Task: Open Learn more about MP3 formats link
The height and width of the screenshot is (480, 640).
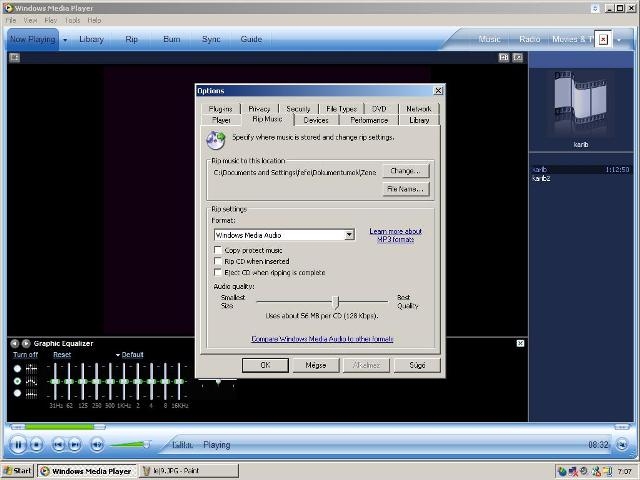Action: 396,235
